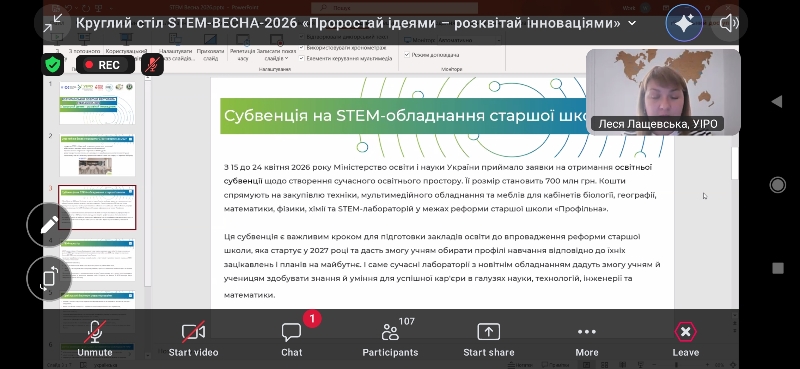This screenshot has width=800, height=369.
Task: Tap the green shield security icon
Action: tap(53, 65)
